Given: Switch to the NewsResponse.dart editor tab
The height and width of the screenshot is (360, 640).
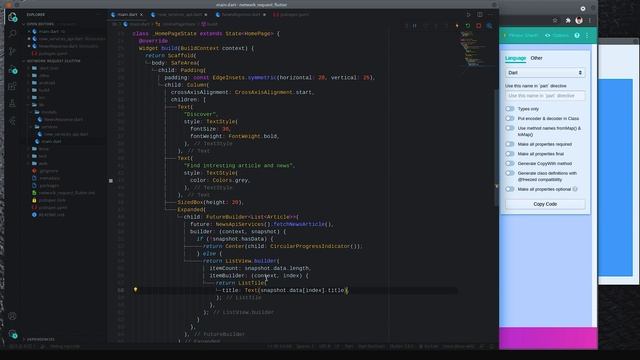Looking at the screenshot, I should coord(240,15).
